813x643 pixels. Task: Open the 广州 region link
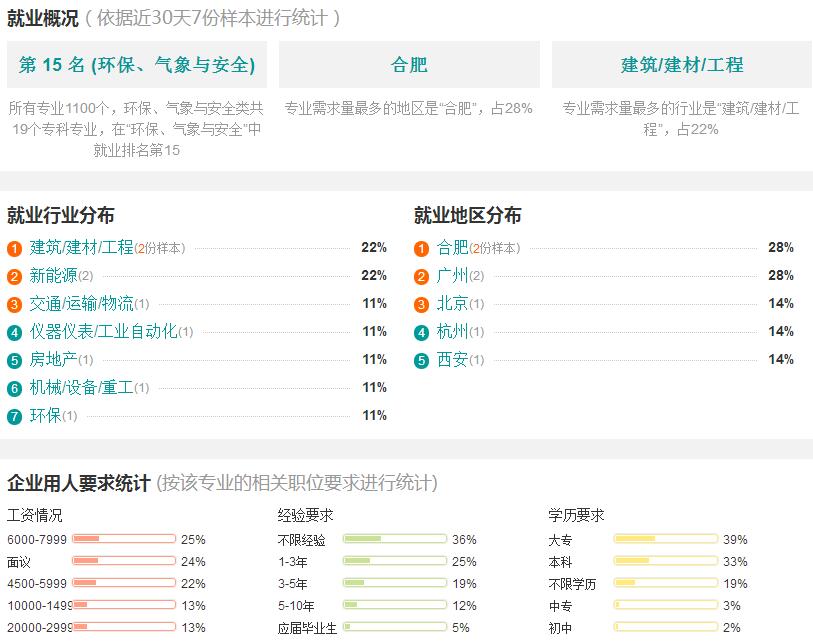coord(452,275)
